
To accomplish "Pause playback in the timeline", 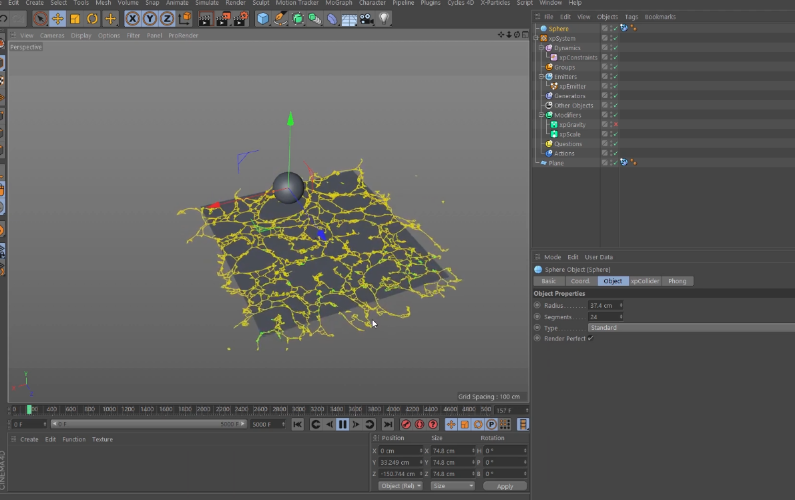I will click(343, 424).
